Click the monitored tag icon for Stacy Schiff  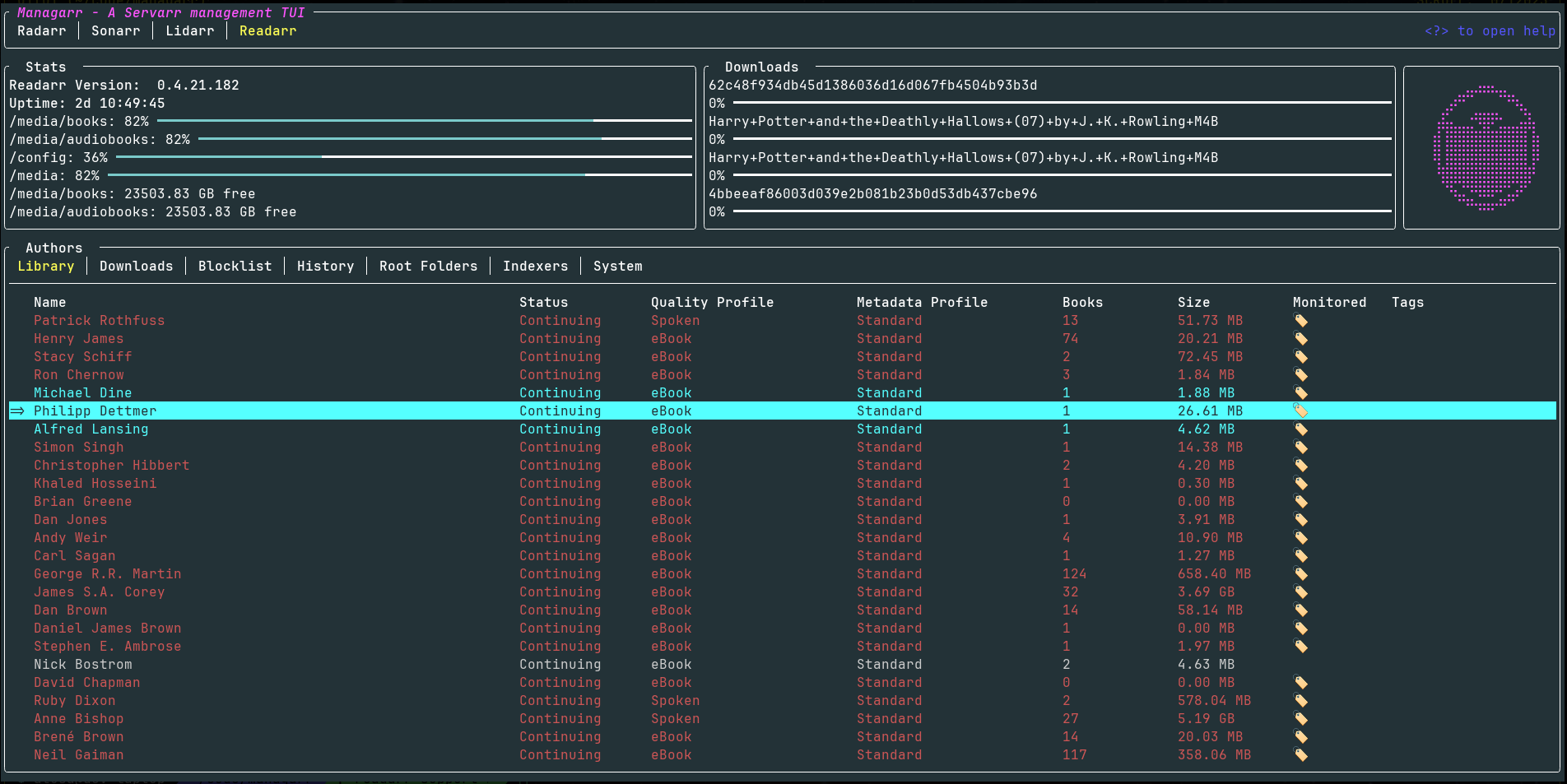tap(1300, 357)
